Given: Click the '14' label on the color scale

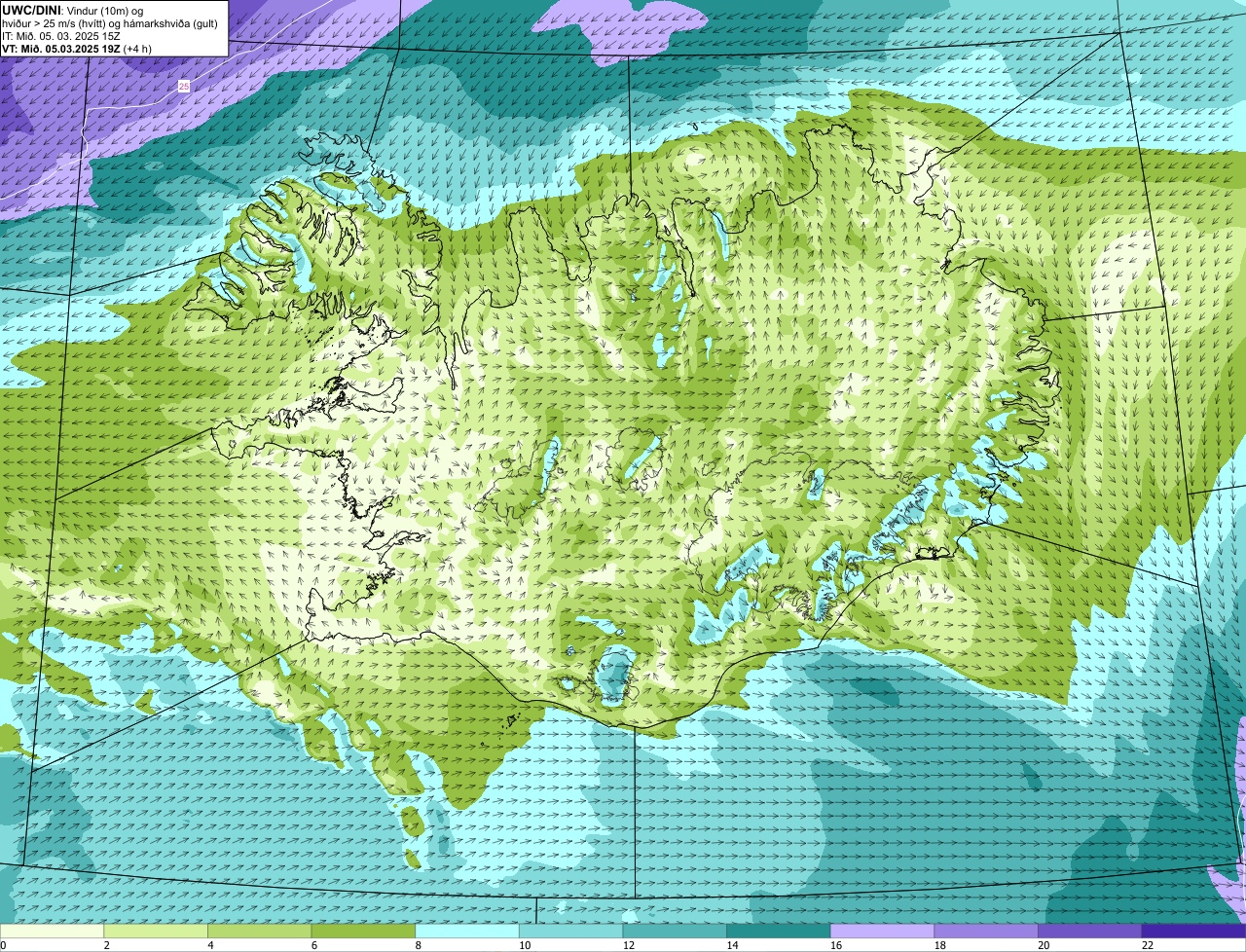Looking at the screenshot, I should coord(732,945).
